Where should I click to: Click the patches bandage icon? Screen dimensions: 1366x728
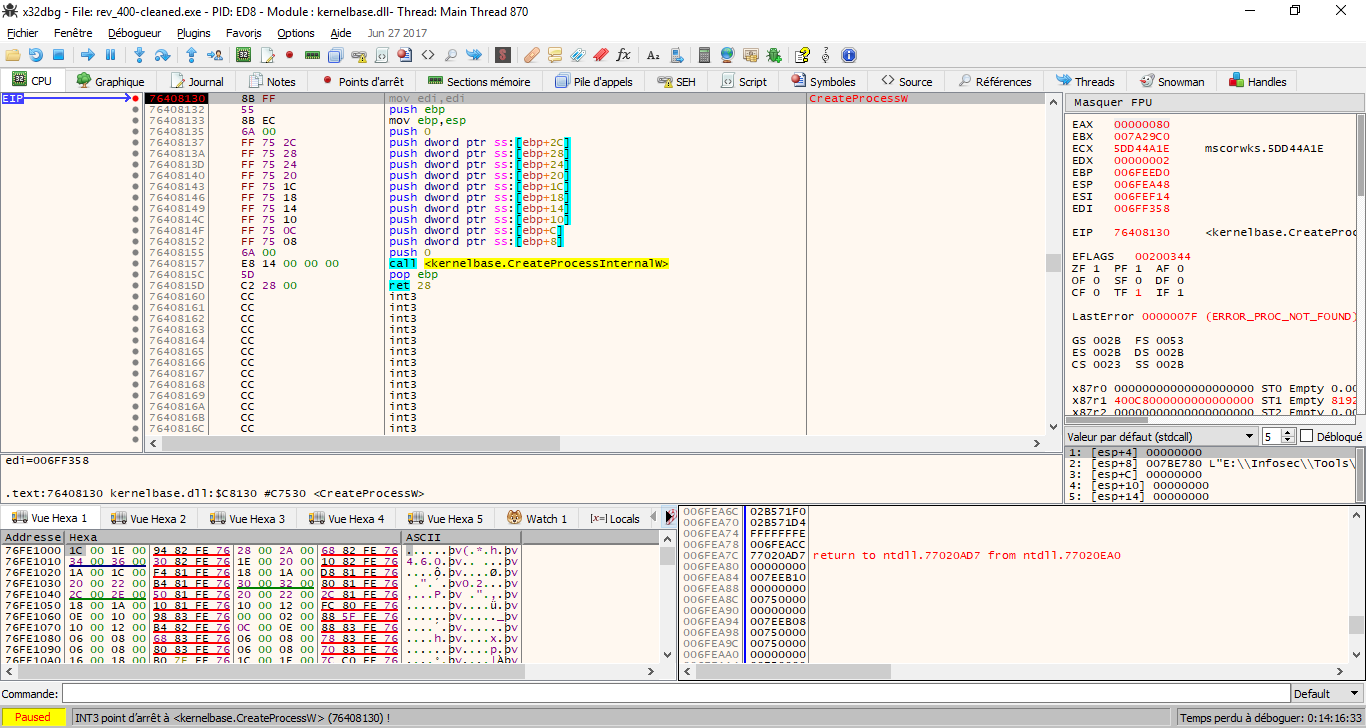[531, 55]
